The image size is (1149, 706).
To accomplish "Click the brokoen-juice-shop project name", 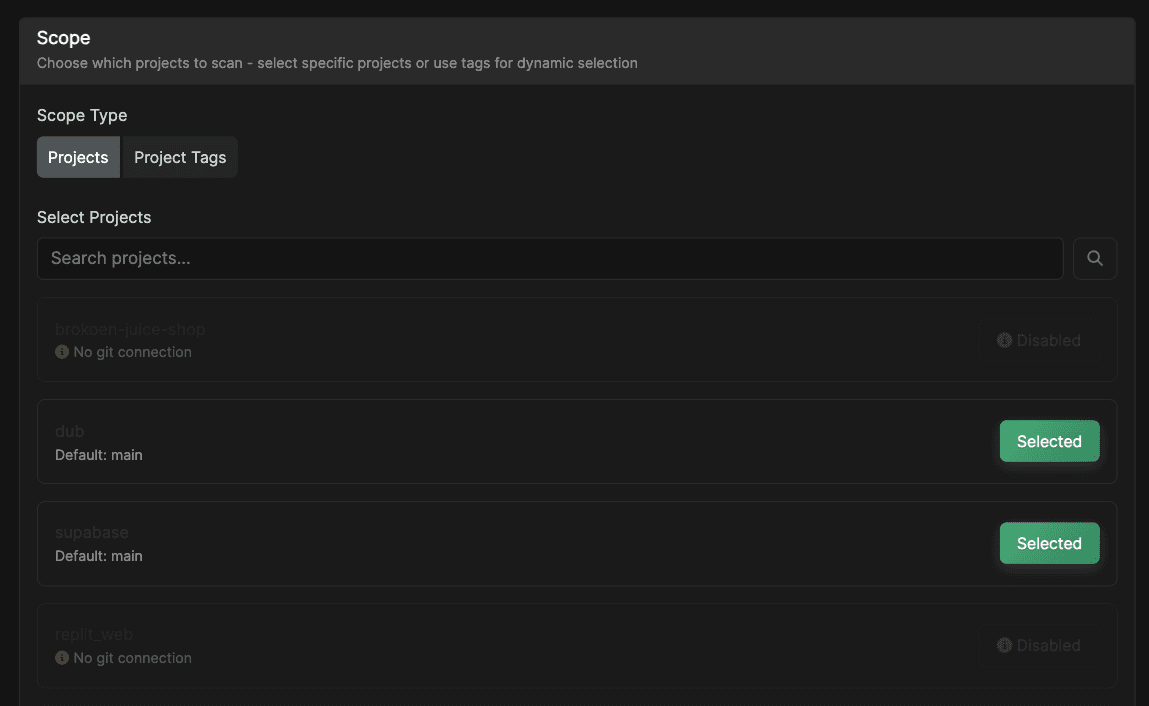I will click(x=130, y=329).
